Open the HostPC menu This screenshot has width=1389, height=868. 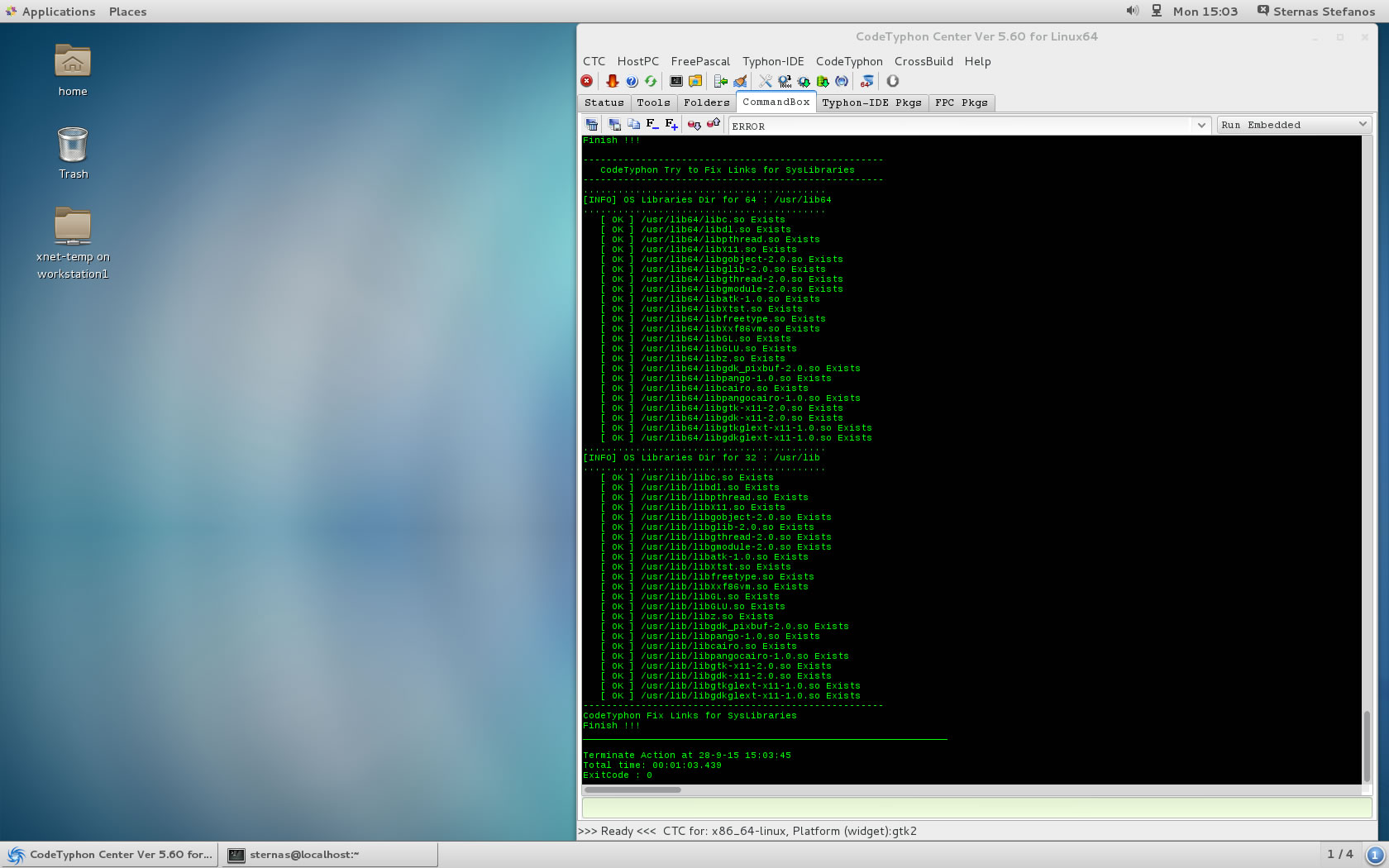(637, 61)
